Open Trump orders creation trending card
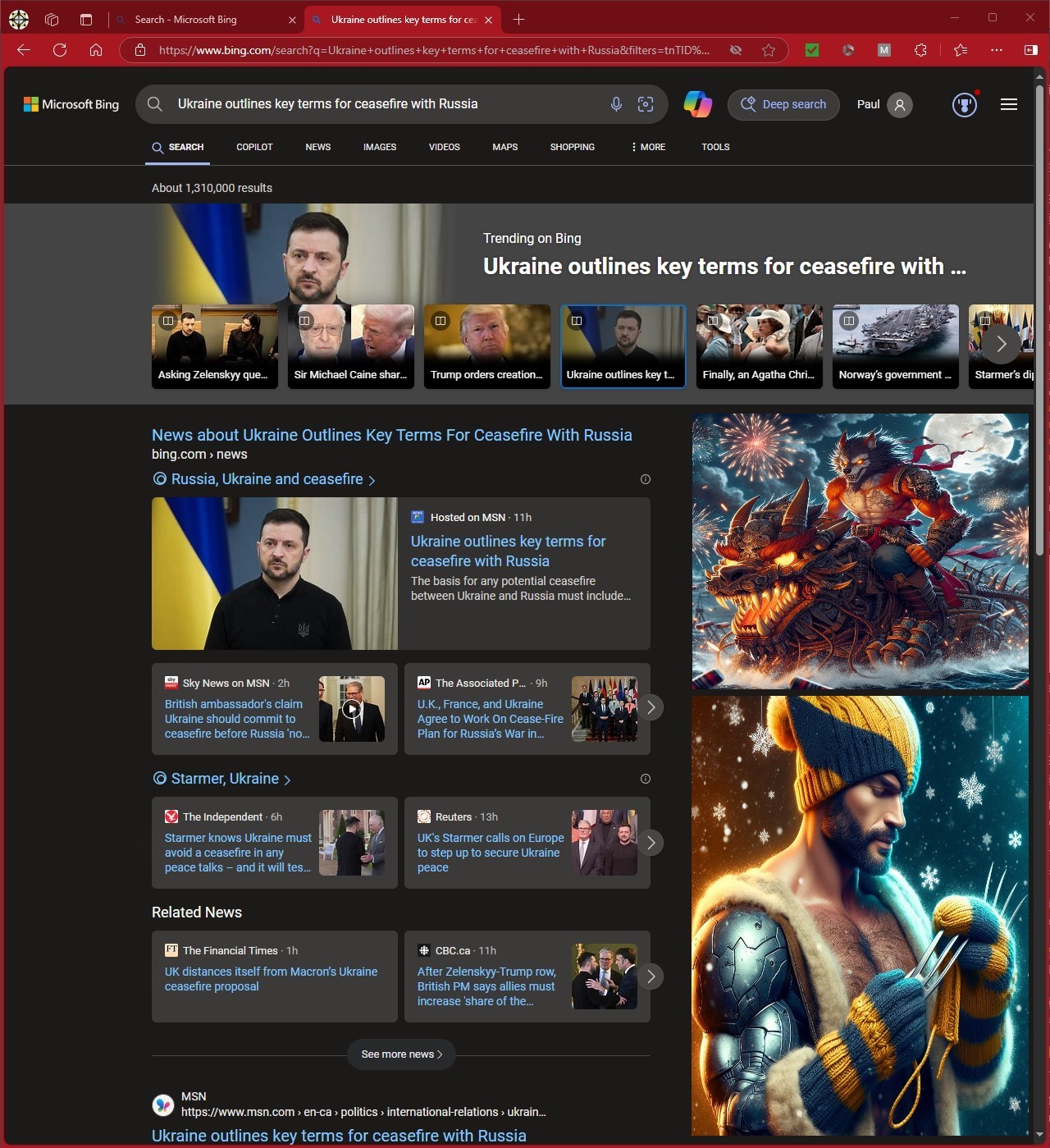The width and height of the screenshot is (1050, 1148). [x=487, y=346]
